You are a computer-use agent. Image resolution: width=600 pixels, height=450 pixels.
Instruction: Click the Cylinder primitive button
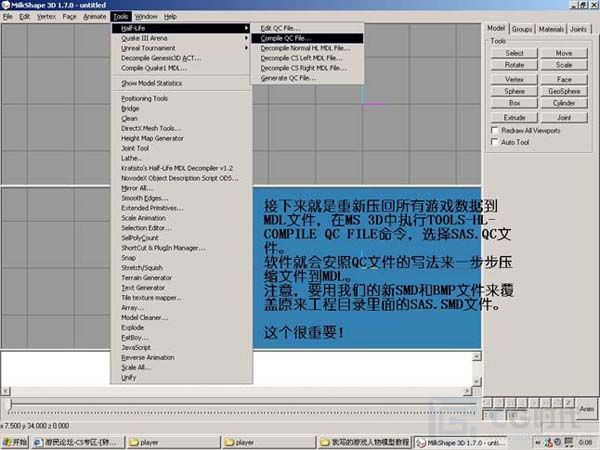click(564, 103)
